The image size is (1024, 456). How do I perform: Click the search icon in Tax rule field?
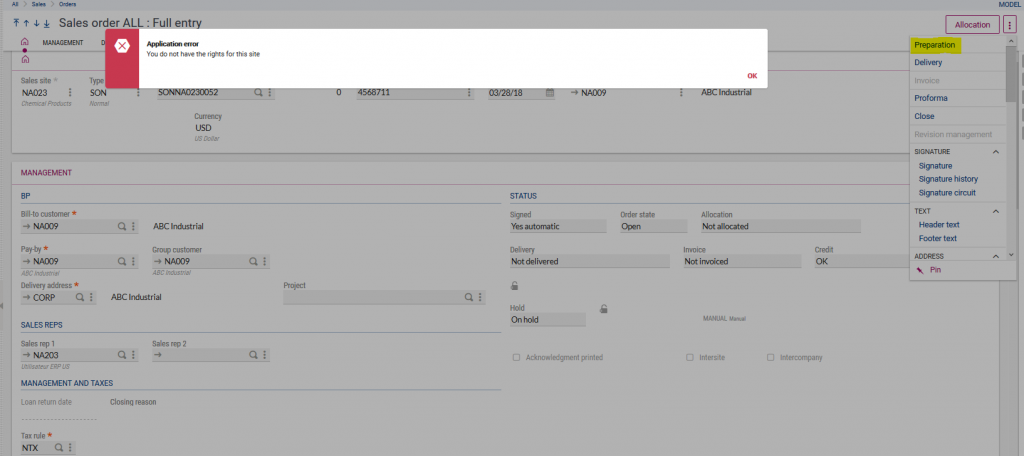coord(58,448)
